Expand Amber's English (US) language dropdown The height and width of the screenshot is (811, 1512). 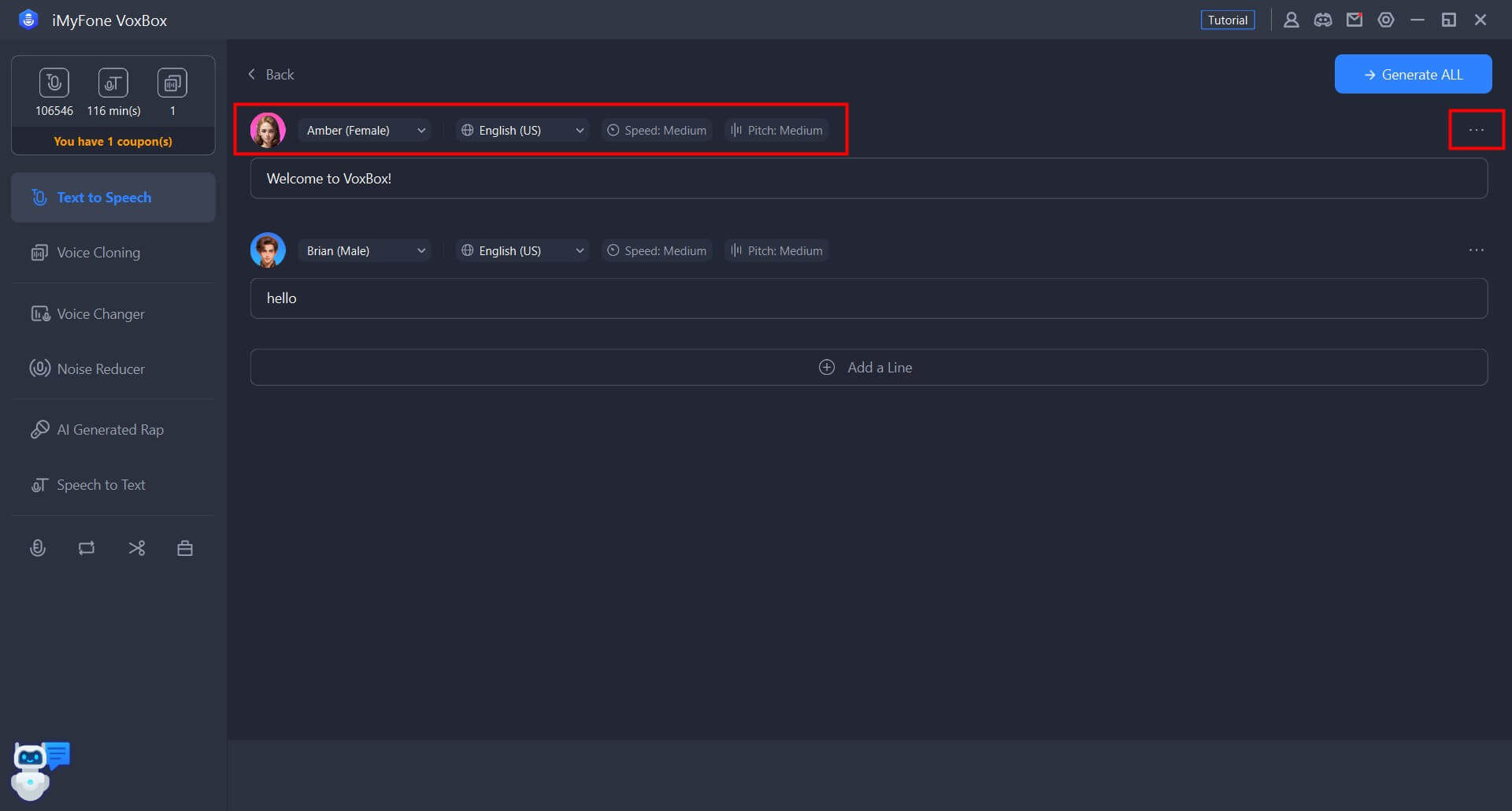[x=522, y=131]
